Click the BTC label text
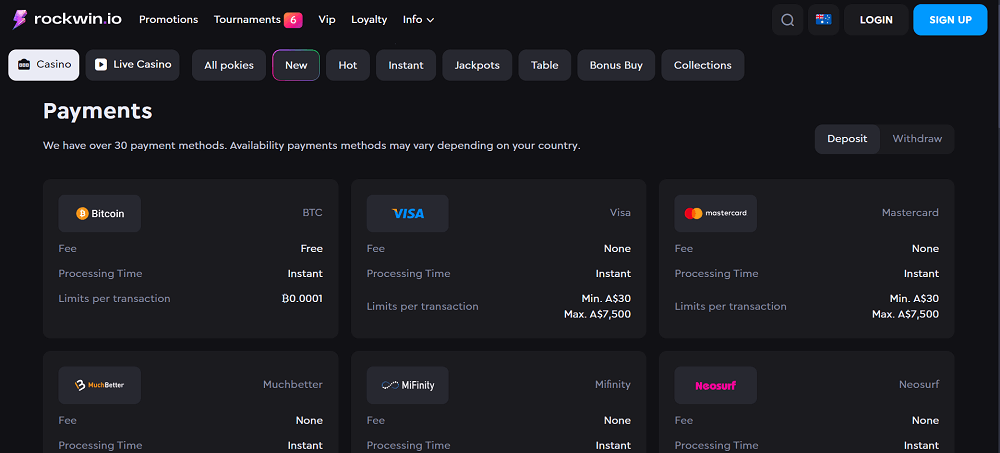The width and height of the screenshot is (1000, 453). [312, 213]
